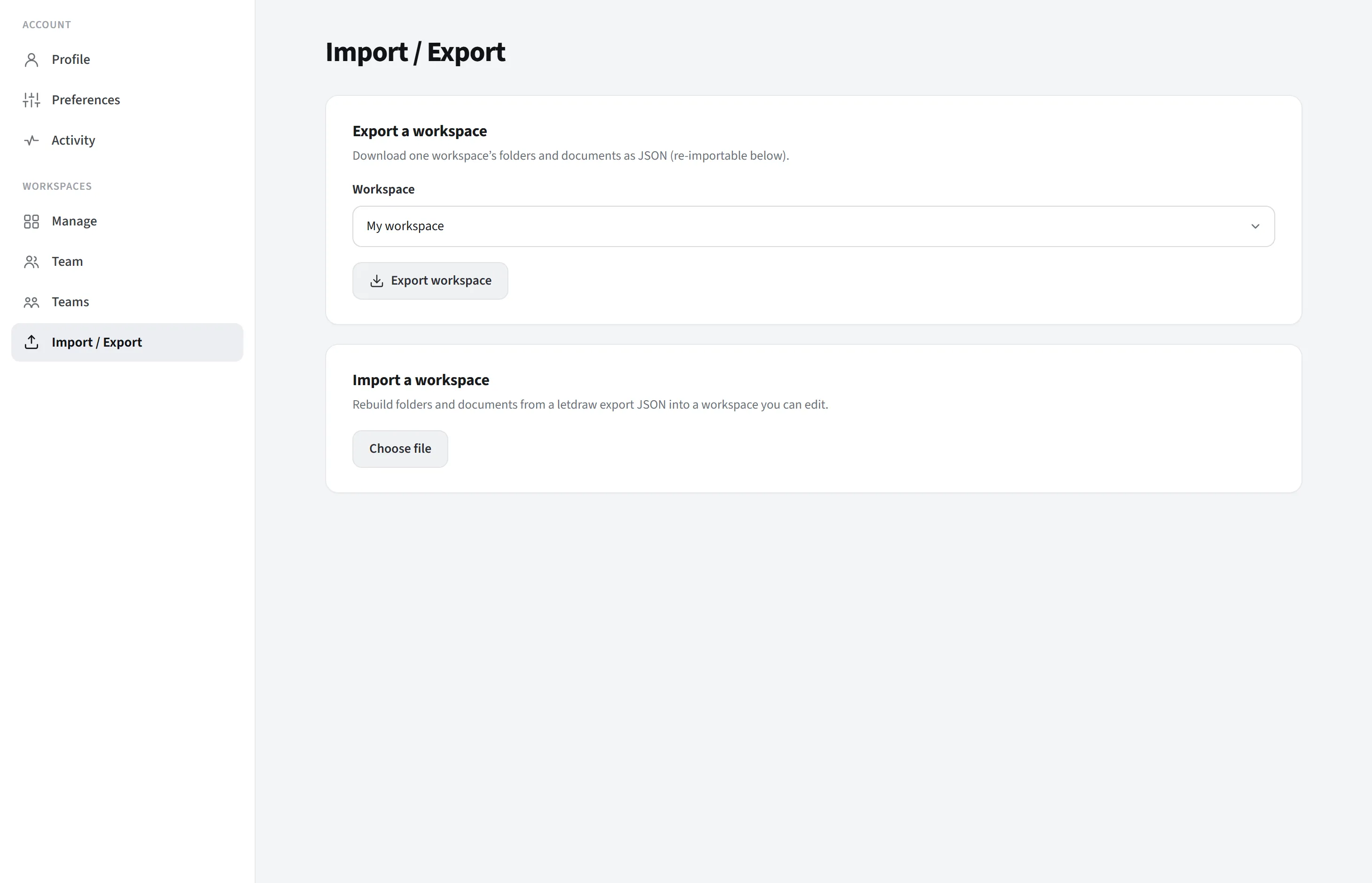Click the Import / Export page title
Screen dimensions: 1372x883
click(415, 52)
